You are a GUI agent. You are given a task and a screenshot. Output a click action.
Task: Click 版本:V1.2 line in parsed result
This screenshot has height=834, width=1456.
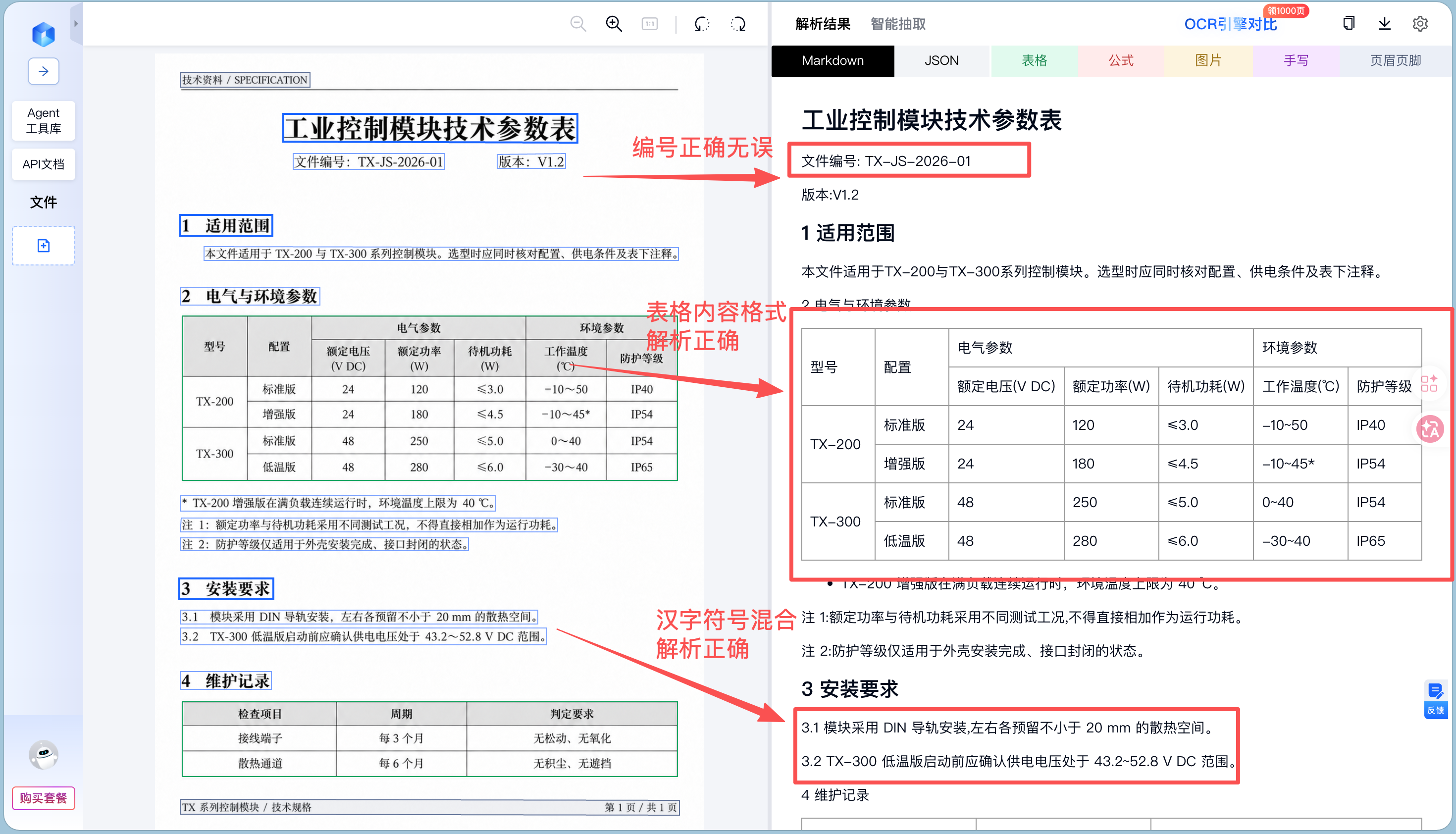830,195
